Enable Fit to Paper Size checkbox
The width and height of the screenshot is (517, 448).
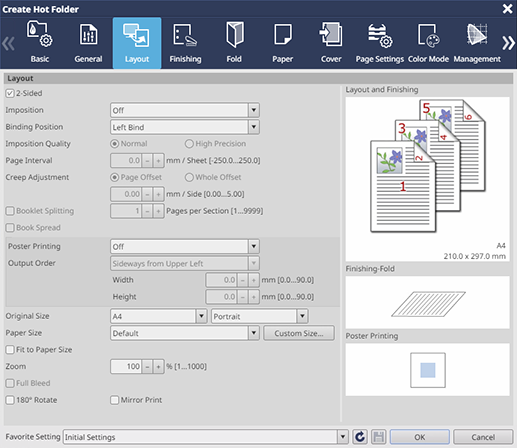point(10,350)
